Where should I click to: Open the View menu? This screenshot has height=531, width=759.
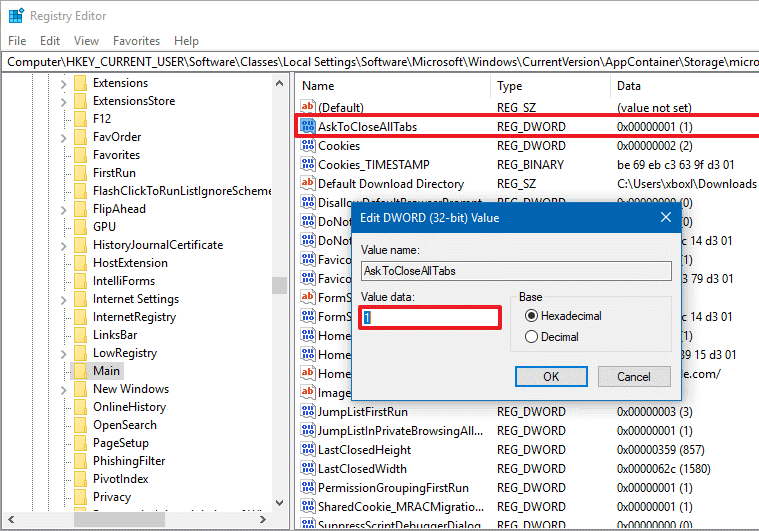tap(86, 41)
